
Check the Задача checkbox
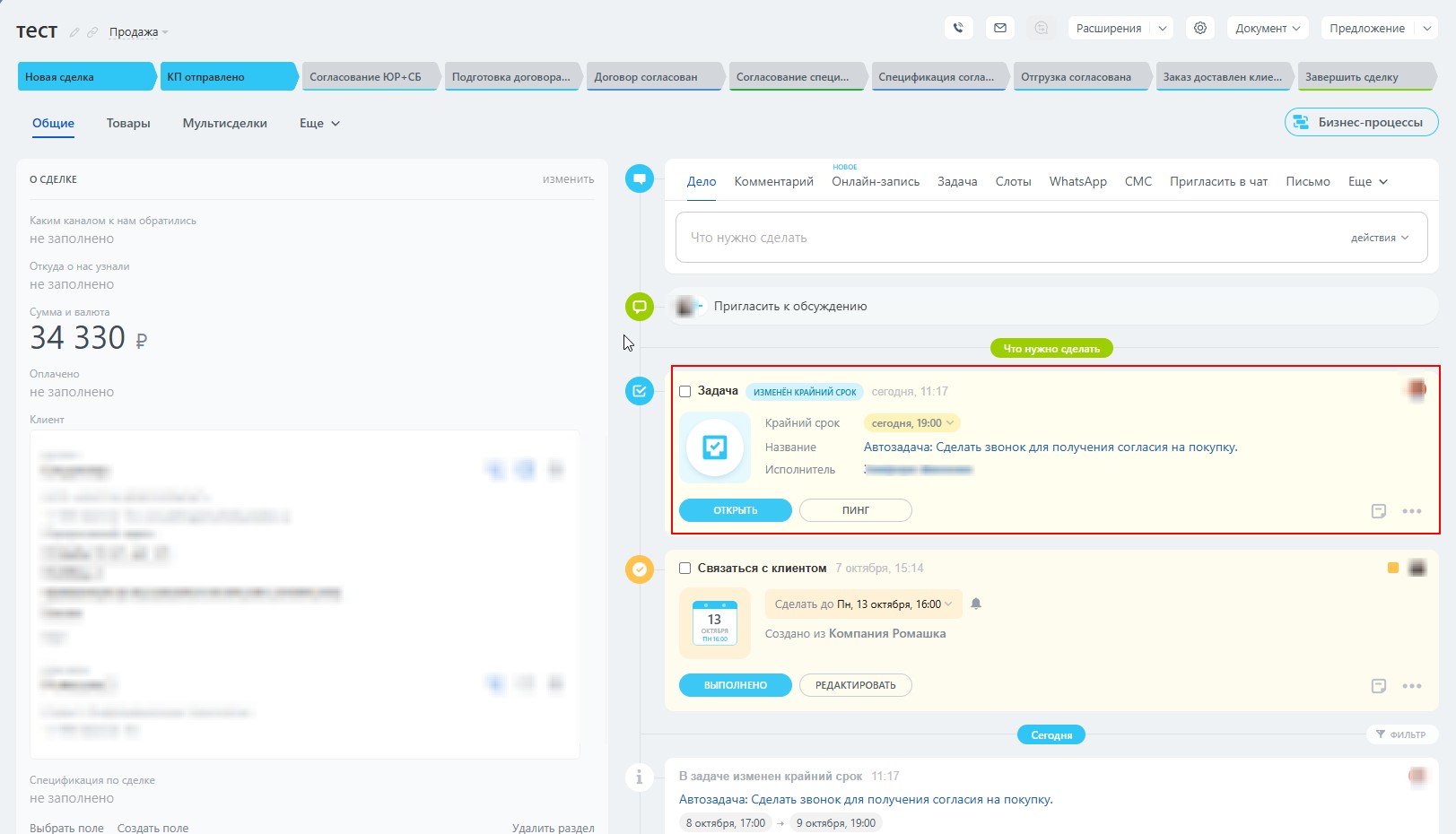click(x=685, y=391)
